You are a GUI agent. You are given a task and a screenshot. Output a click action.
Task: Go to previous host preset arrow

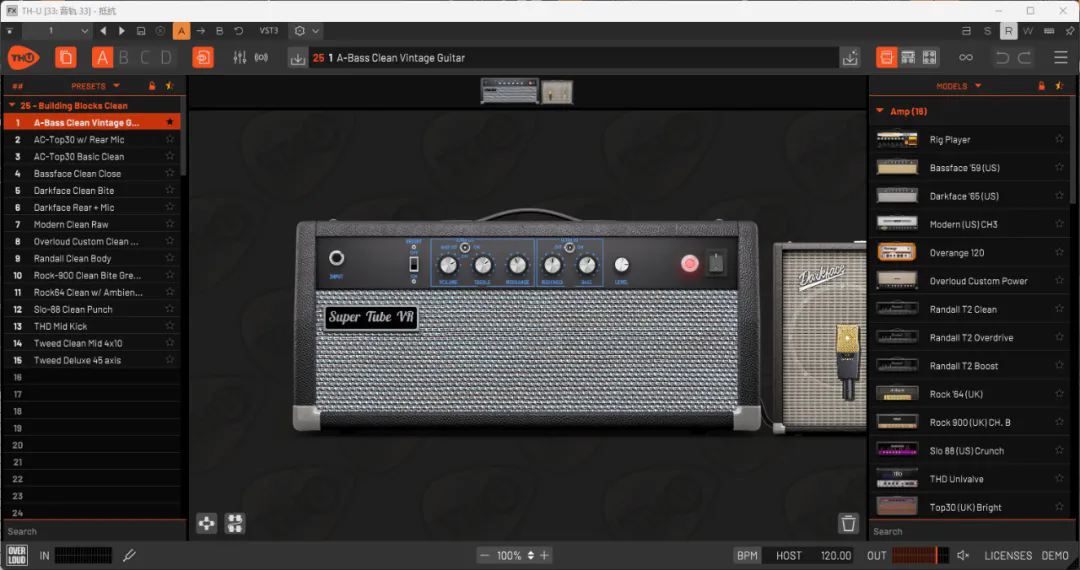103,31
